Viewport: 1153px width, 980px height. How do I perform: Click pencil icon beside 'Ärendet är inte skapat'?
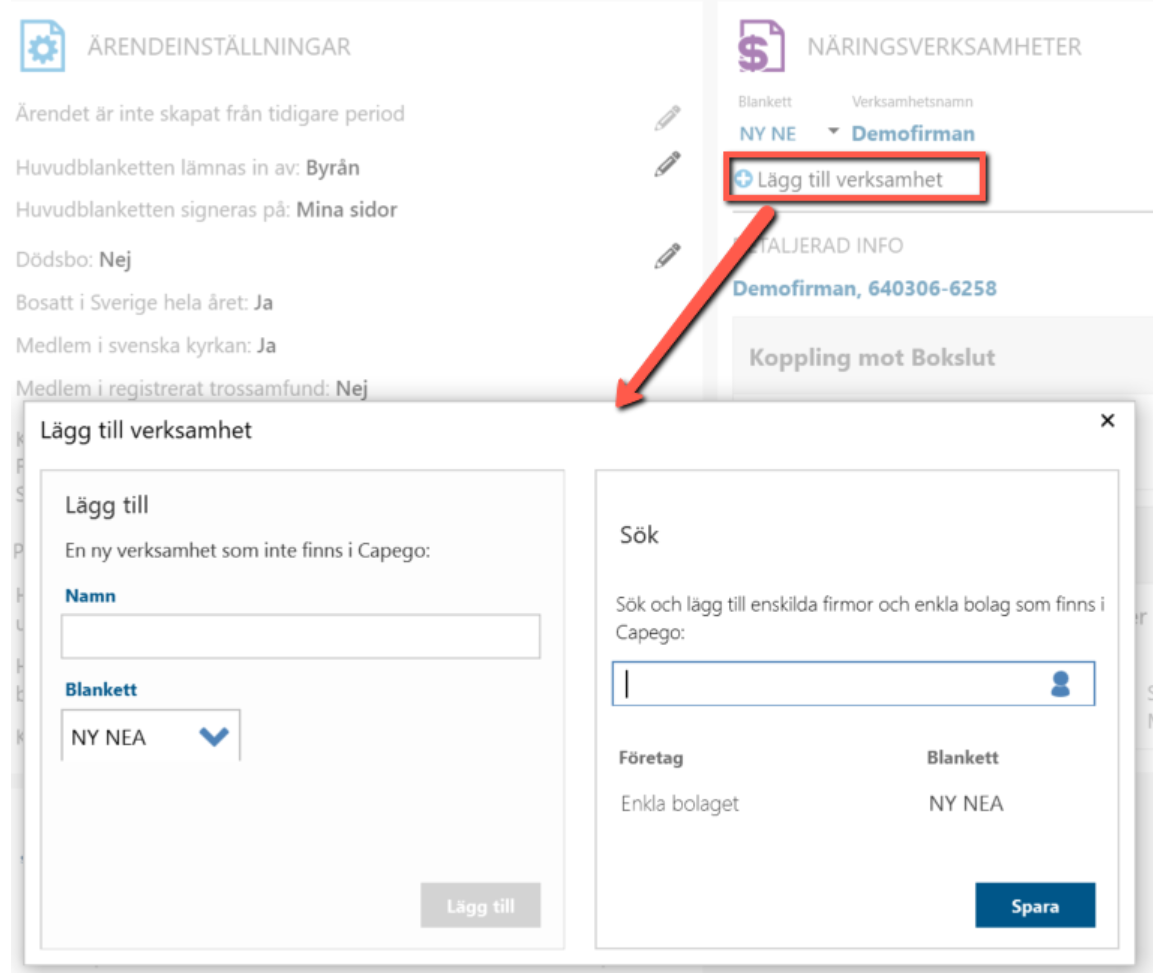tap(667, 117)
